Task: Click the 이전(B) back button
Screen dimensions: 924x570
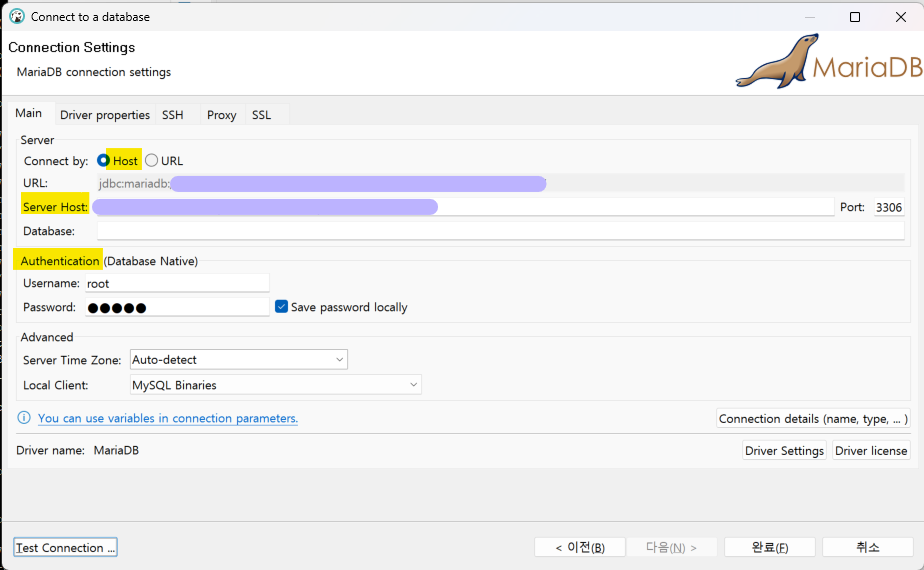Action: click(580, 548)
